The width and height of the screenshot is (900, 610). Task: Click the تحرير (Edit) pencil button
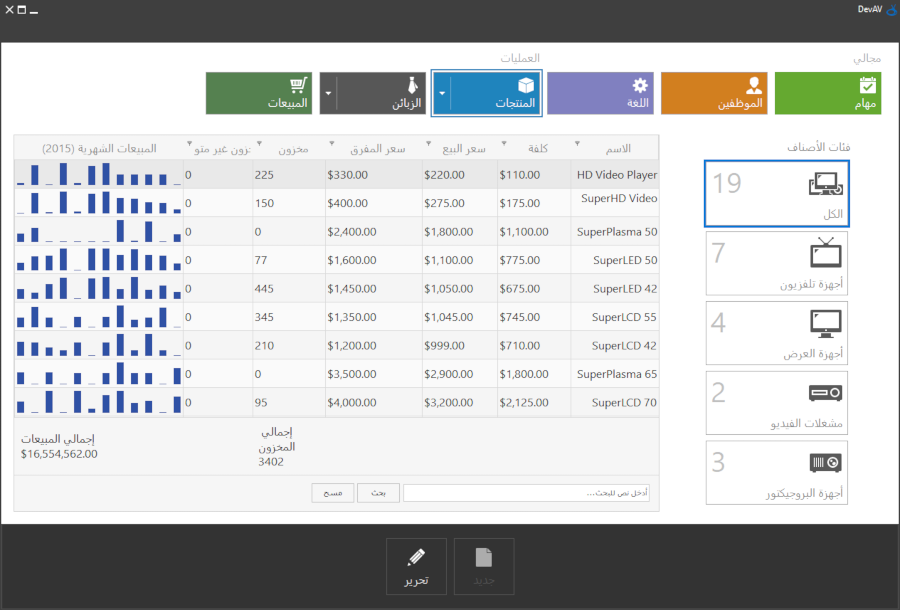click(416, 566)
